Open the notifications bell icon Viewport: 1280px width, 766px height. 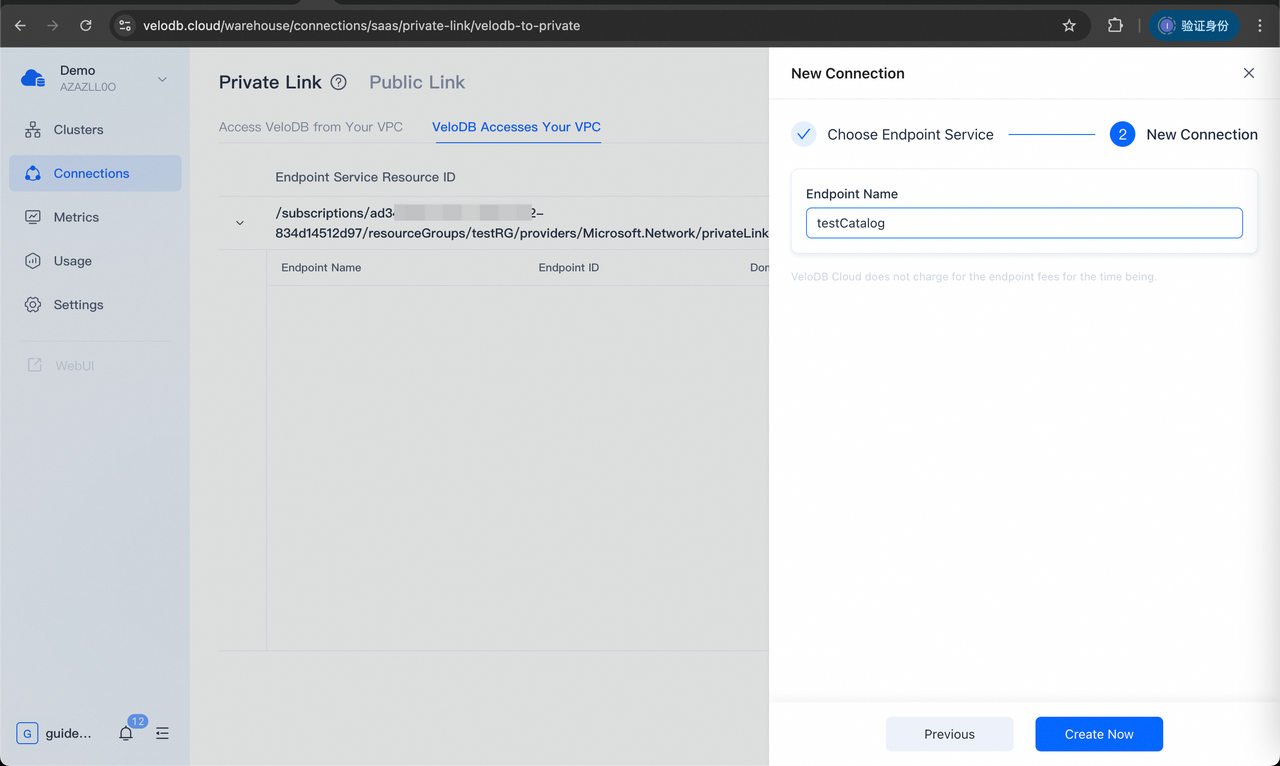(126, 733)
